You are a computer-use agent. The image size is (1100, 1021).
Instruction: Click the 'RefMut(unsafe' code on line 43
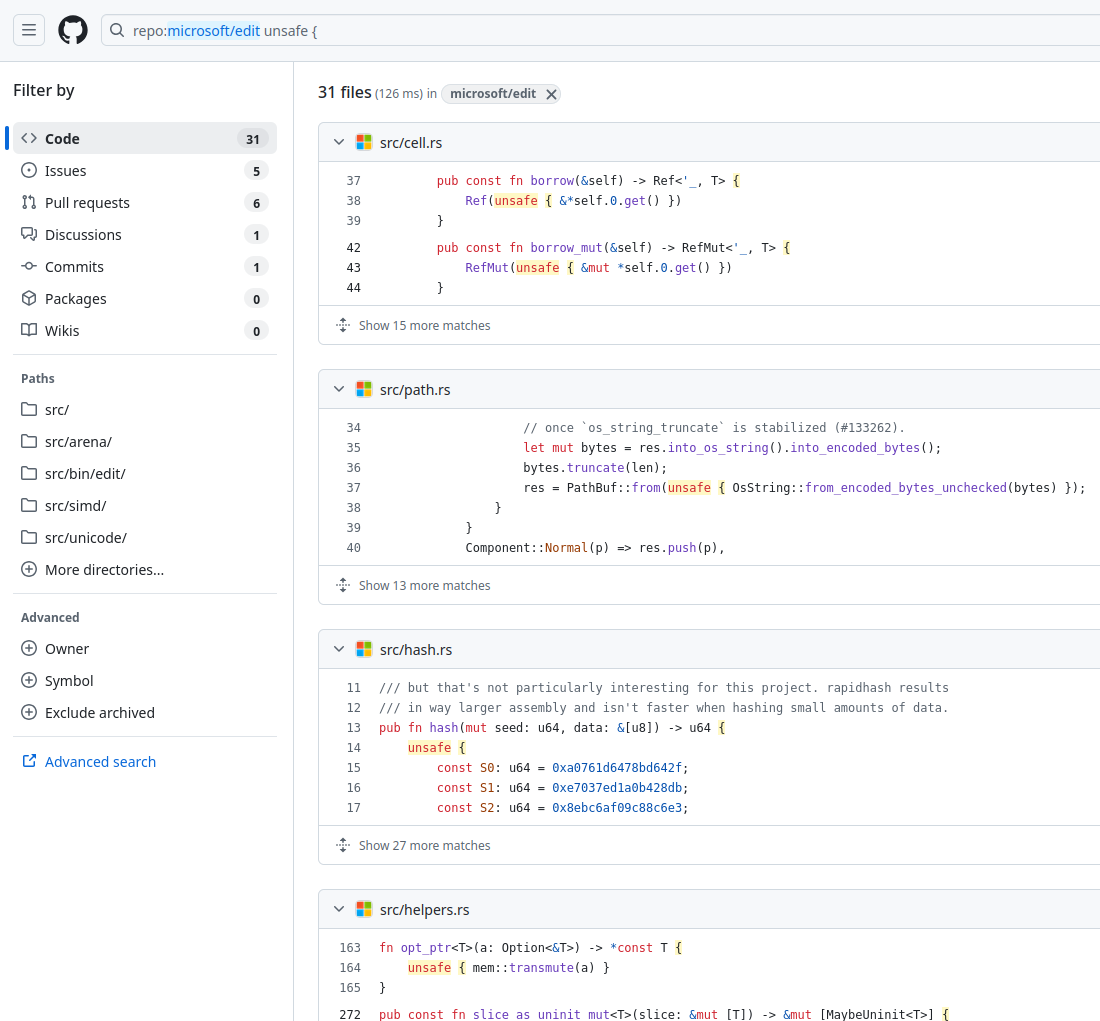pos(512,267)
